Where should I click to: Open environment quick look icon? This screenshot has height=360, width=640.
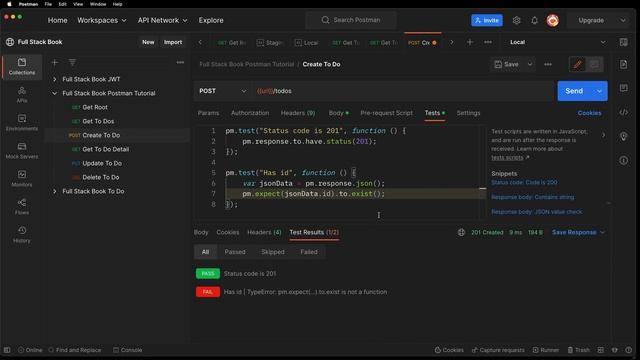(x=623, y=42)
